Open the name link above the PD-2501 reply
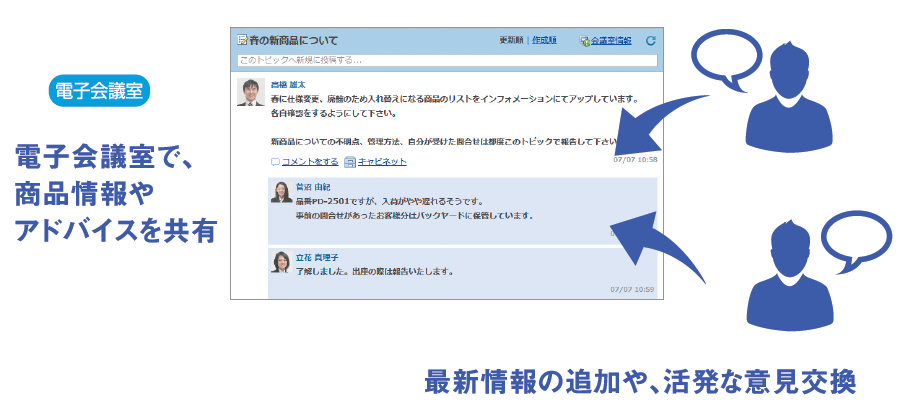The image size is (906, 414). pos(312,187)
